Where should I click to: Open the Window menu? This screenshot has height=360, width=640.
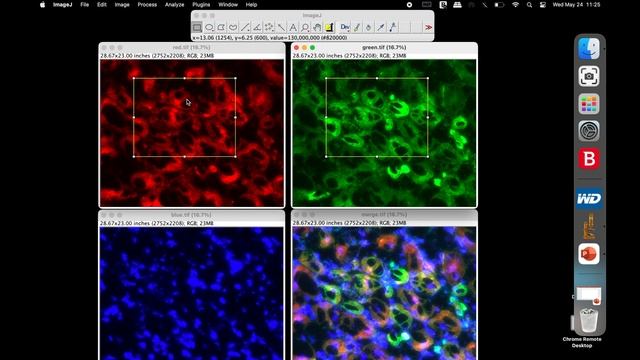(228, 5)
